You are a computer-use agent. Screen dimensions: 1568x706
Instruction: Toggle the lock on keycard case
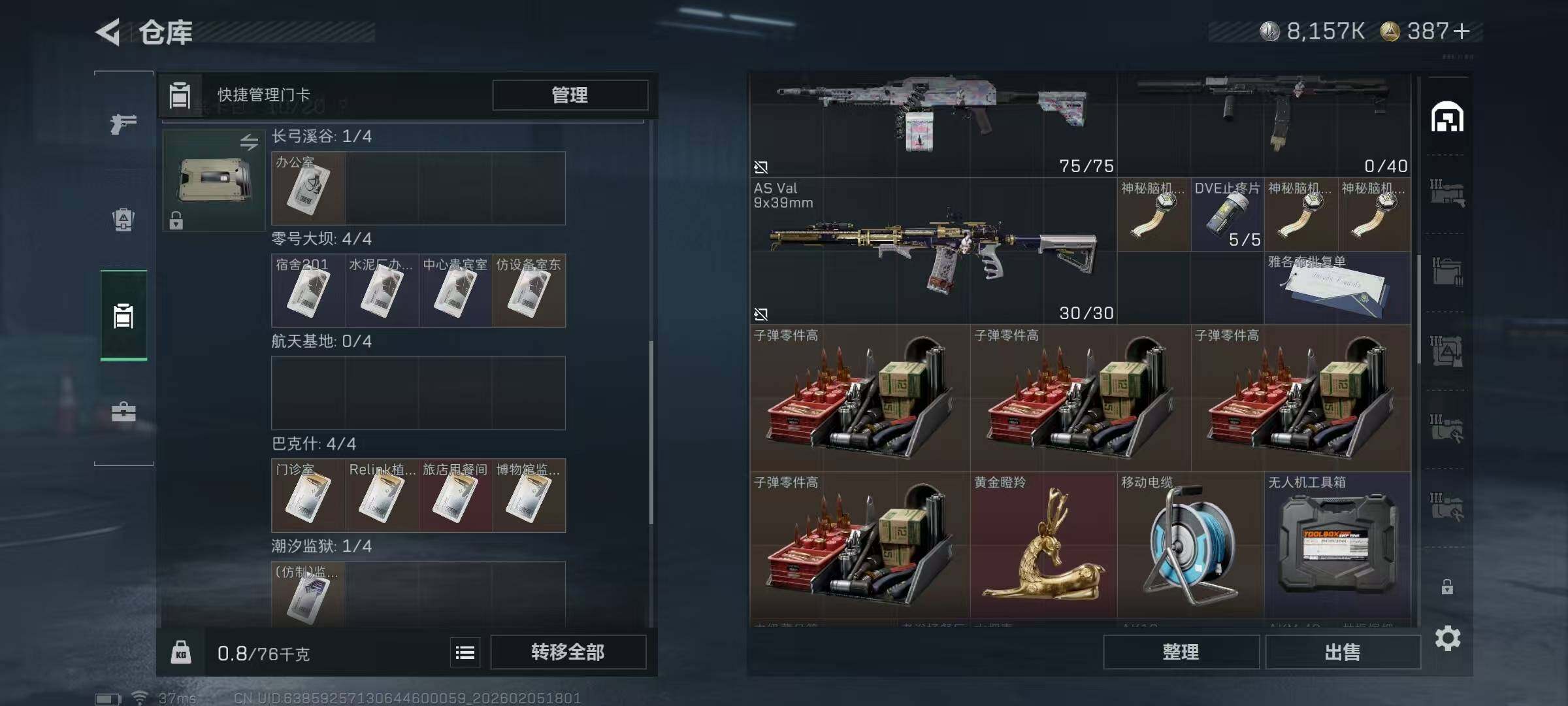pyautogui.click(x=176, y=220)
